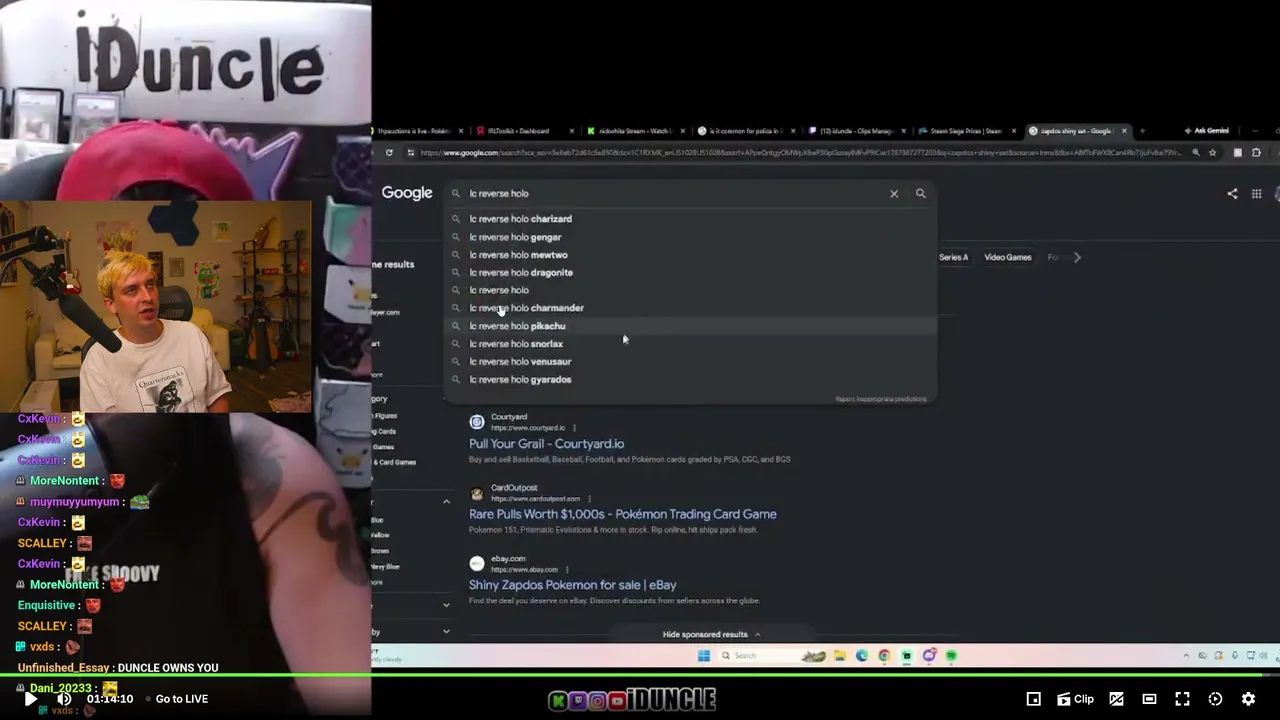Open the Instagram icon in the stream banner

click(x=597, y=701)
